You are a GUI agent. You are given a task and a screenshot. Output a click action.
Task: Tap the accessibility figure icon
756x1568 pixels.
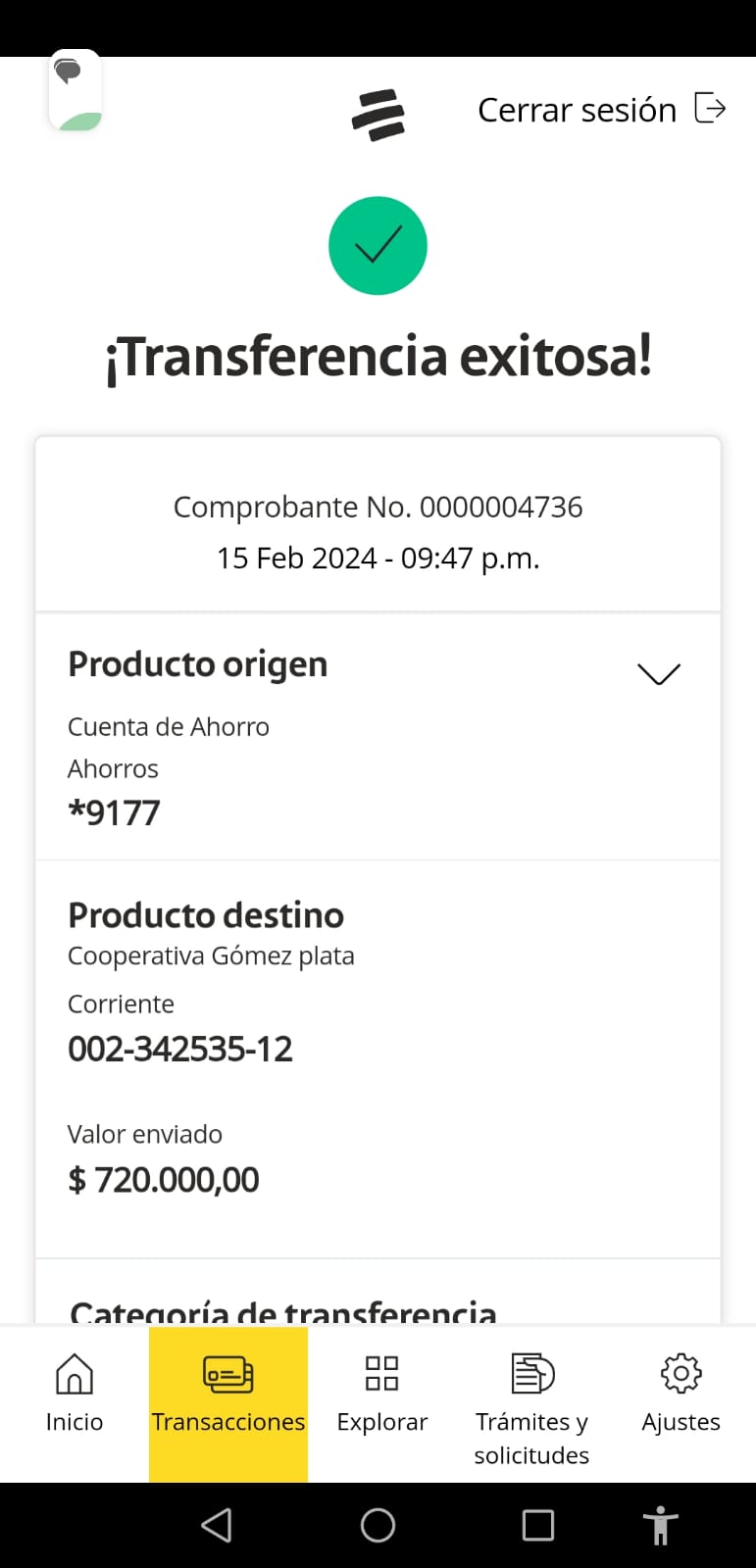click(660, 1525)
